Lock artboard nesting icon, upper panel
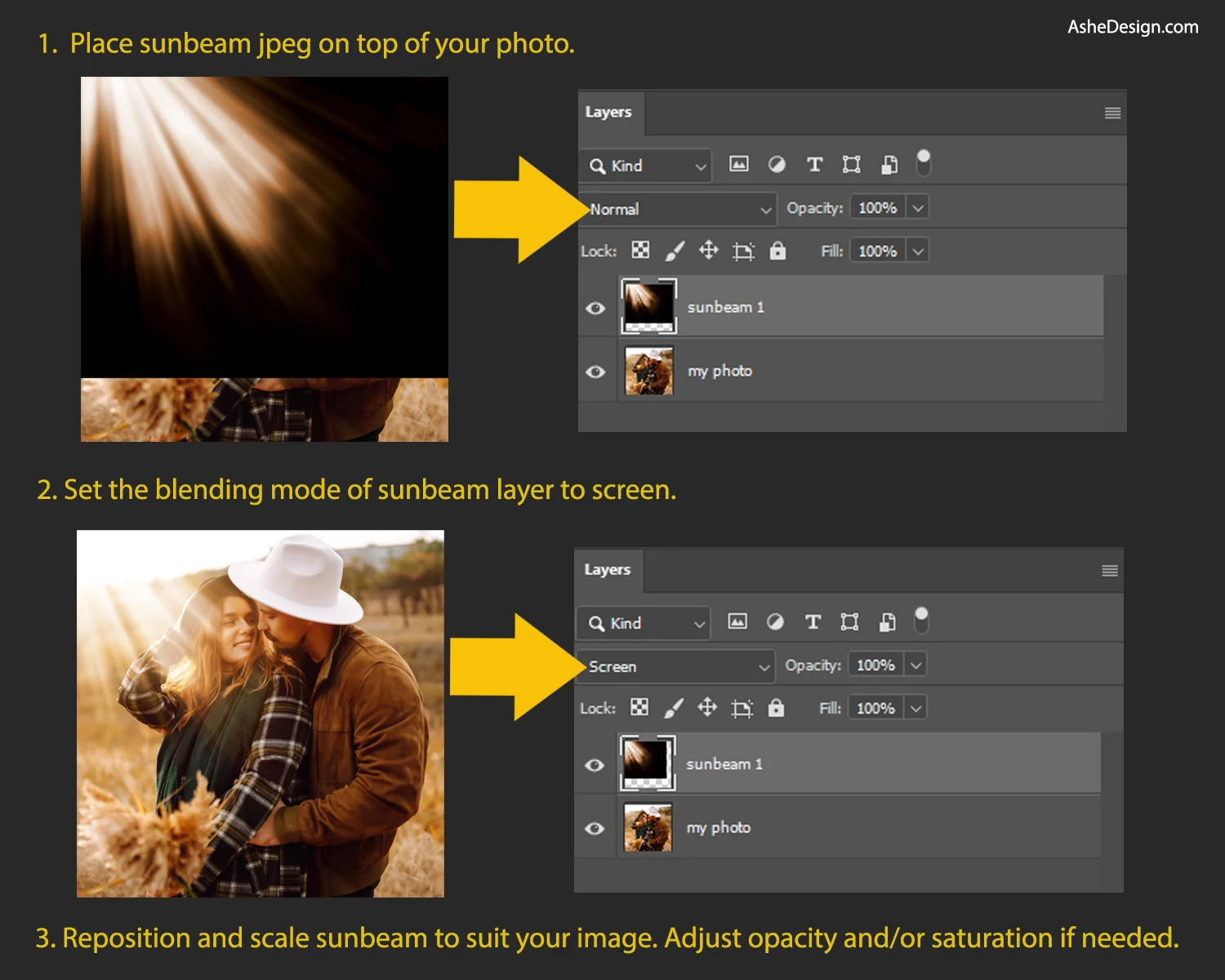The image size is (1225, 980). [743, 251]
